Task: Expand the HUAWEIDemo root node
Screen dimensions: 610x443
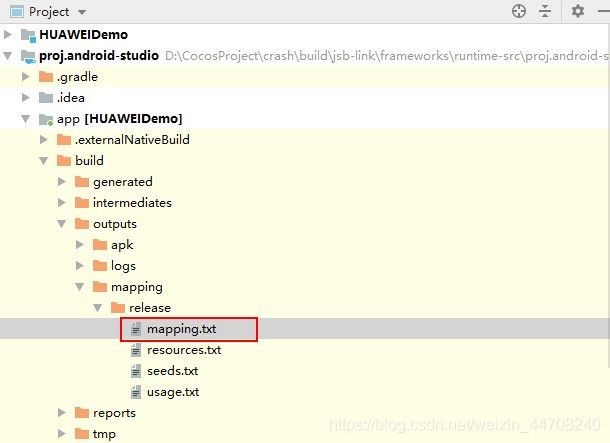Action: (7, 34)
